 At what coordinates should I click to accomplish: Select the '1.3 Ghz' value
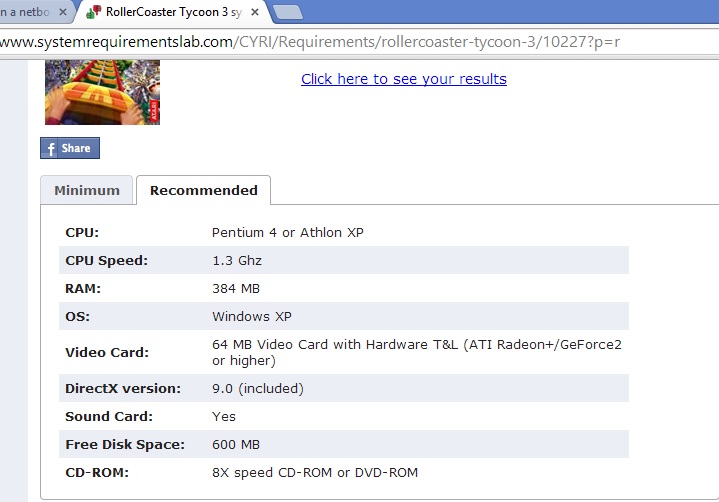click(x=237, y=260)
